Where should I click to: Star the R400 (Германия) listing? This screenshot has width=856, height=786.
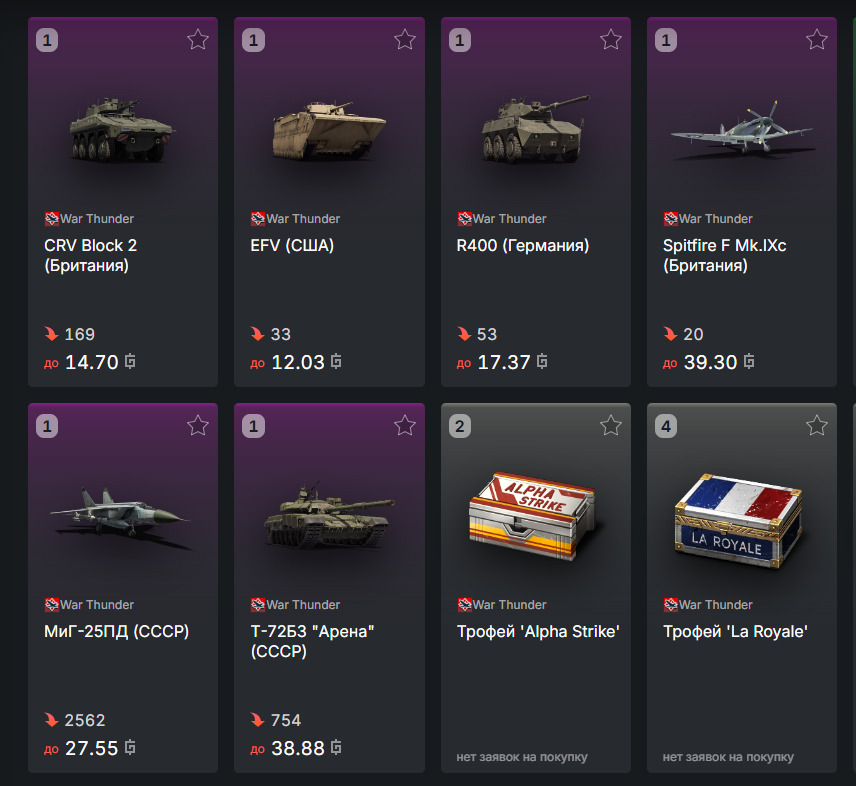click(x=611, y=40)
